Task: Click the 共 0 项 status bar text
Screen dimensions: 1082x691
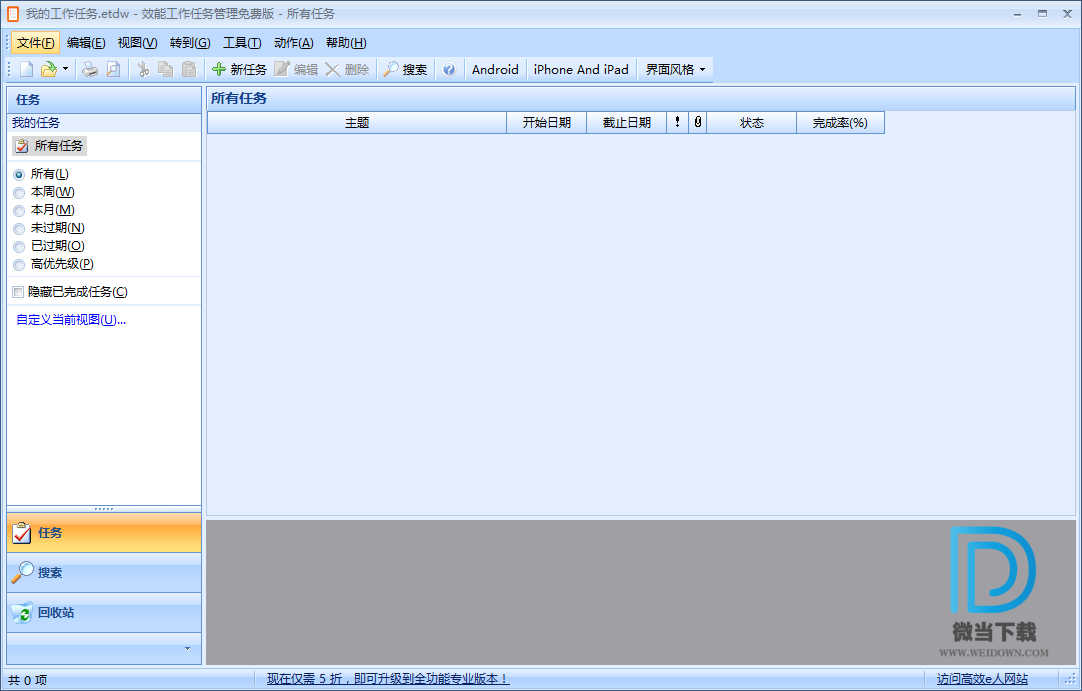Action: pos(28,680)
